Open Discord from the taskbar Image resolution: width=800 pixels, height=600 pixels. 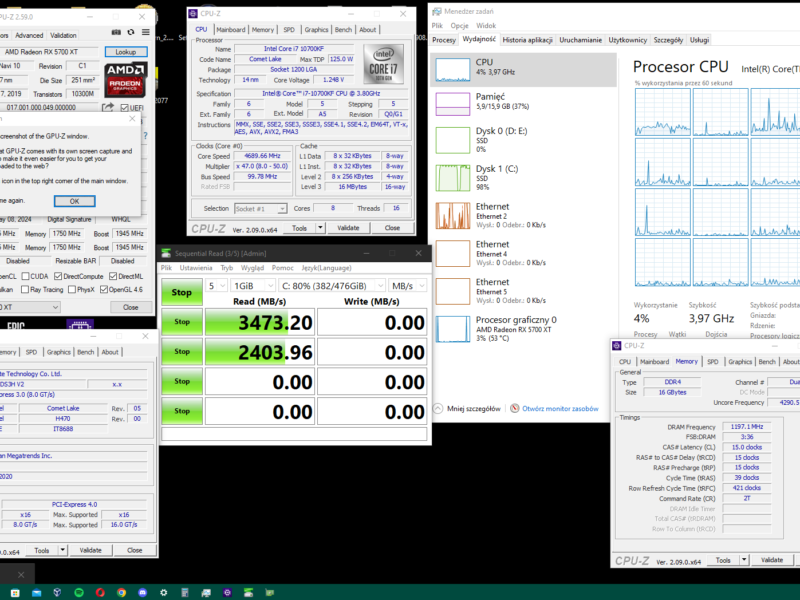pos(142,592)
